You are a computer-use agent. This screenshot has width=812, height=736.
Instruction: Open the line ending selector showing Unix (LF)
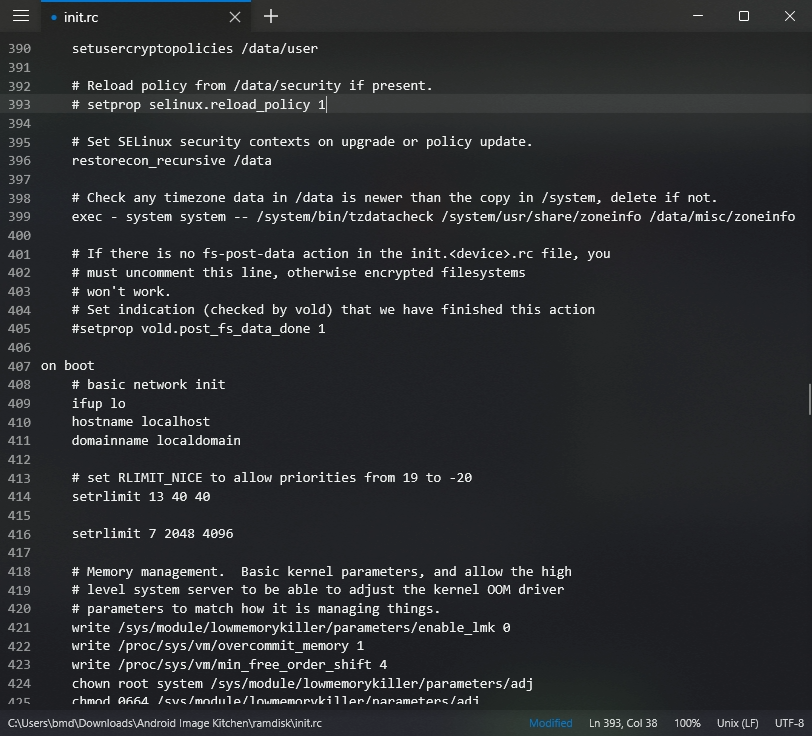739,723
